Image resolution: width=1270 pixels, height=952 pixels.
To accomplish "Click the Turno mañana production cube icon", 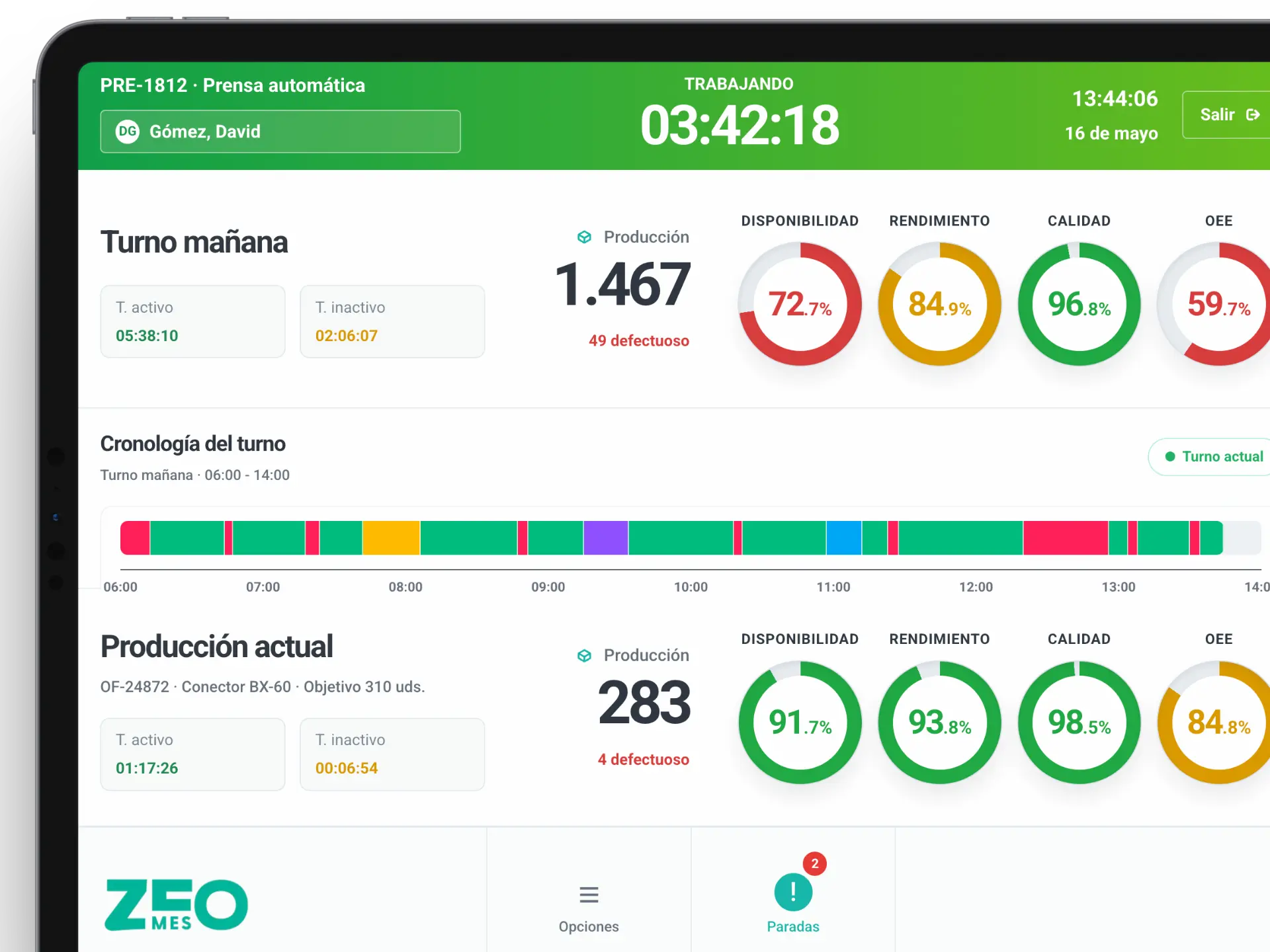I will click(x=584, y=237).
